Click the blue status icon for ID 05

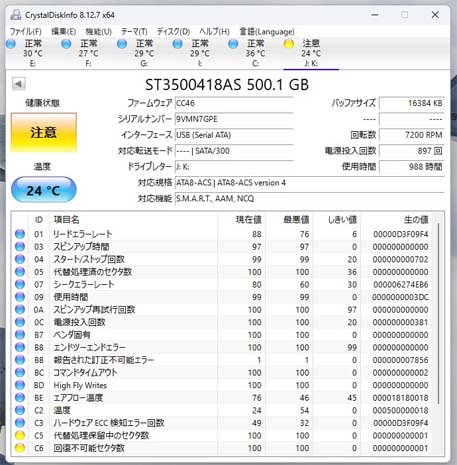coord(20,272)
